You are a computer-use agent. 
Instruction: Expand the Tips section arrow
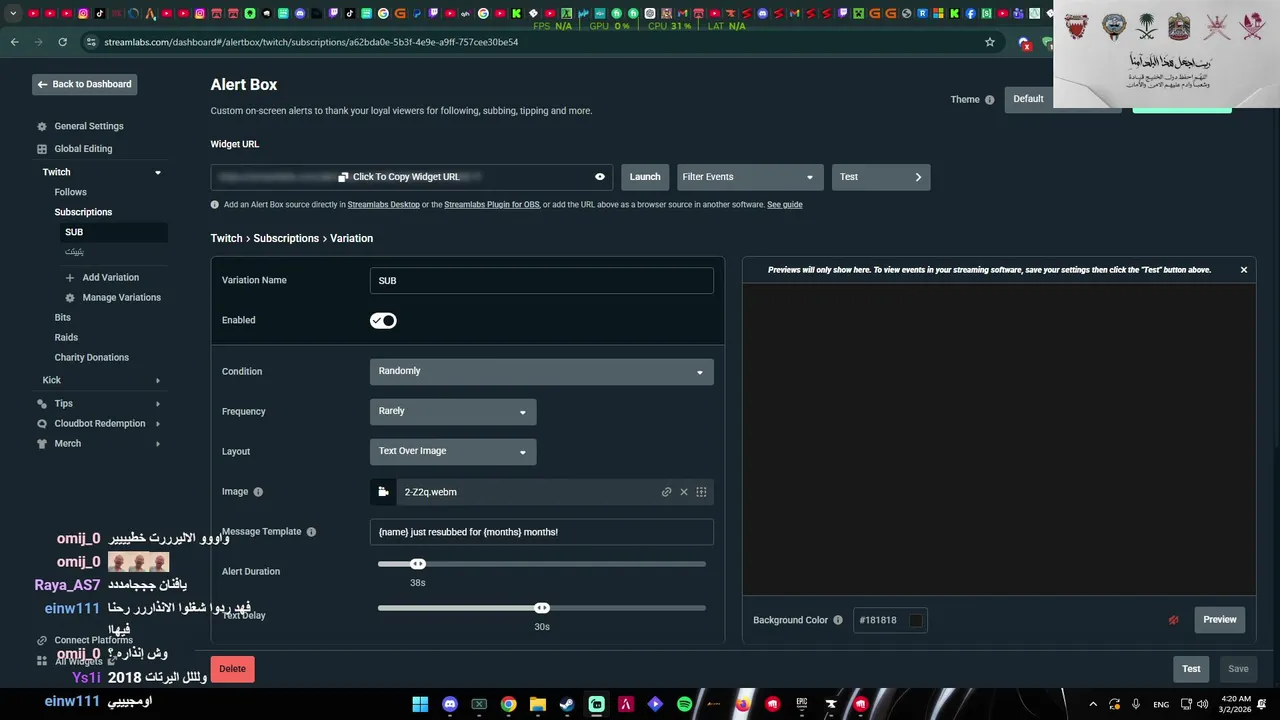point(157,404)
